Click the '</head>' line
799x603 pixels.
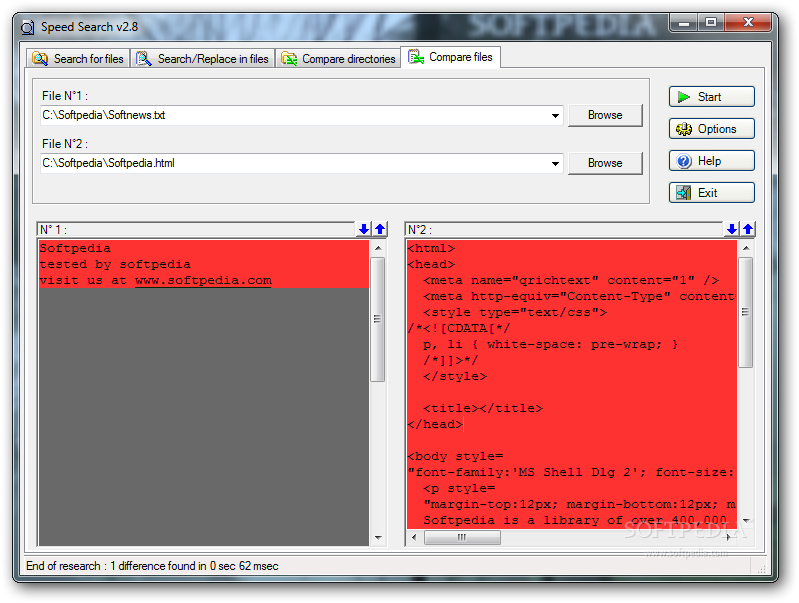(435, 424)
